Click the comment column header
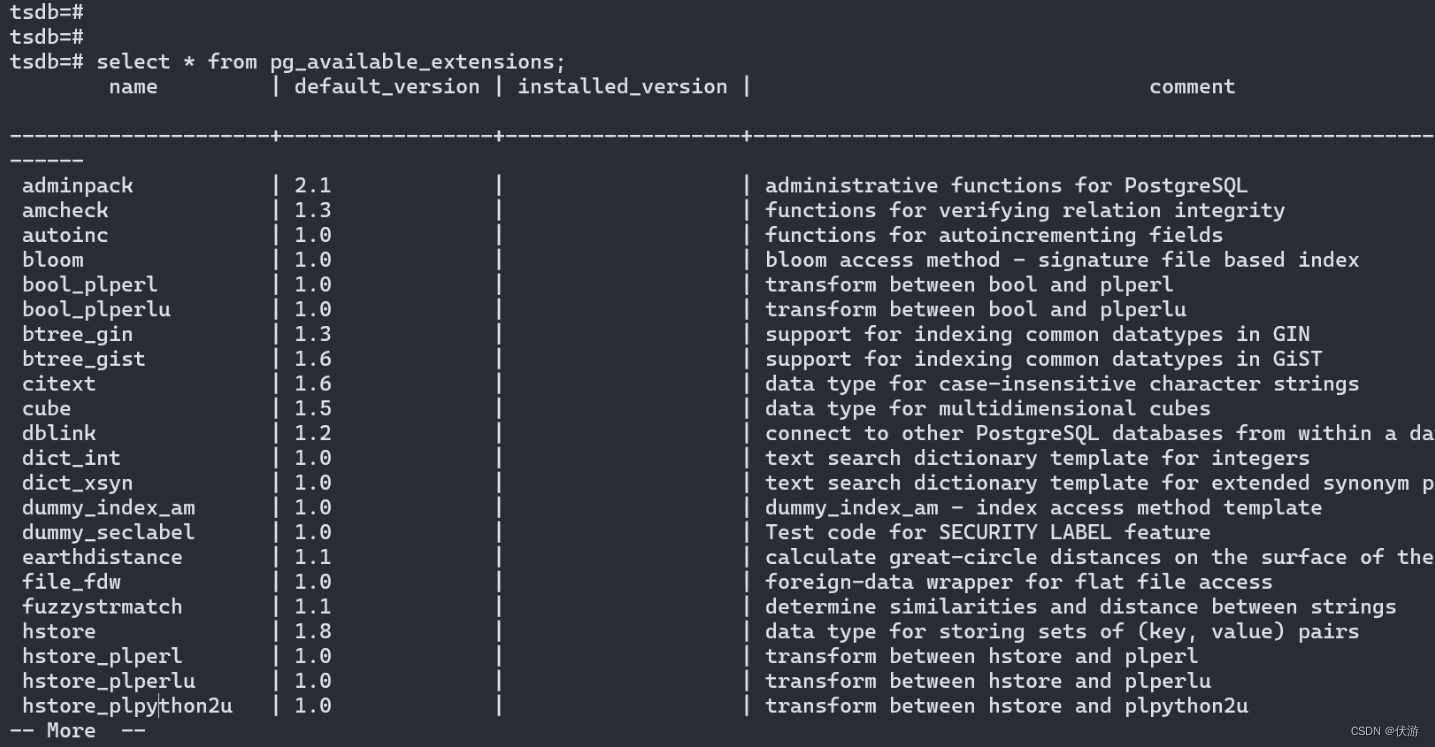1435x747 pixels. [x=1192, y=87]
